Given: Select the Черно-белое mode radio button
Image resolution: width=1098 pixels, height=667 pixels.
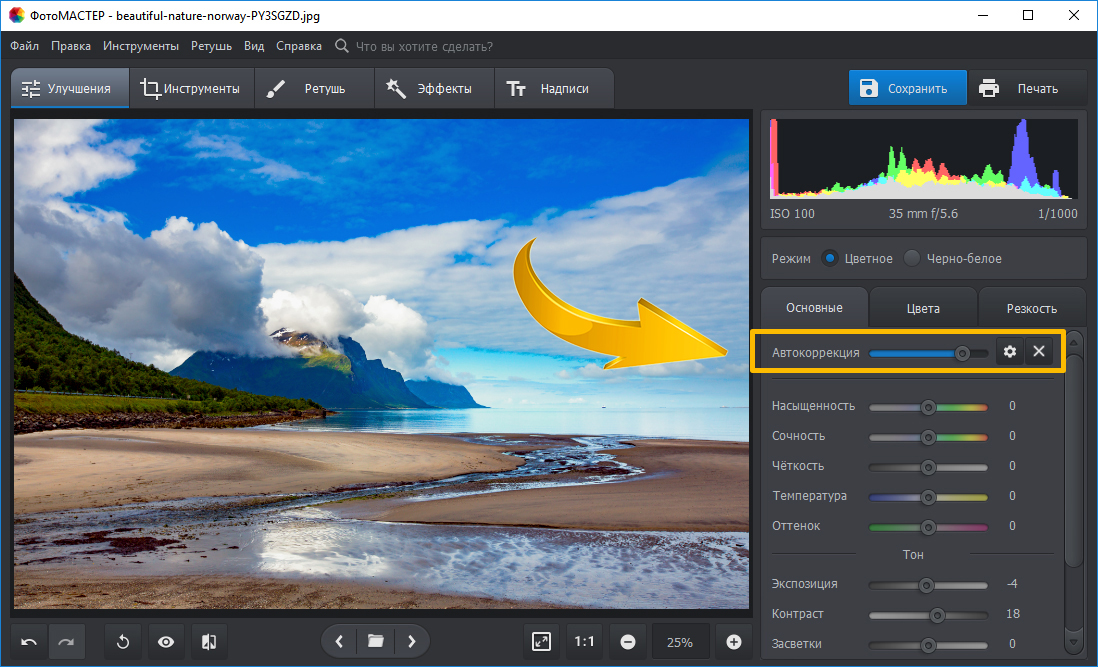Looking at the screenshot, I should pyautogui.click(x=912, y=258).
